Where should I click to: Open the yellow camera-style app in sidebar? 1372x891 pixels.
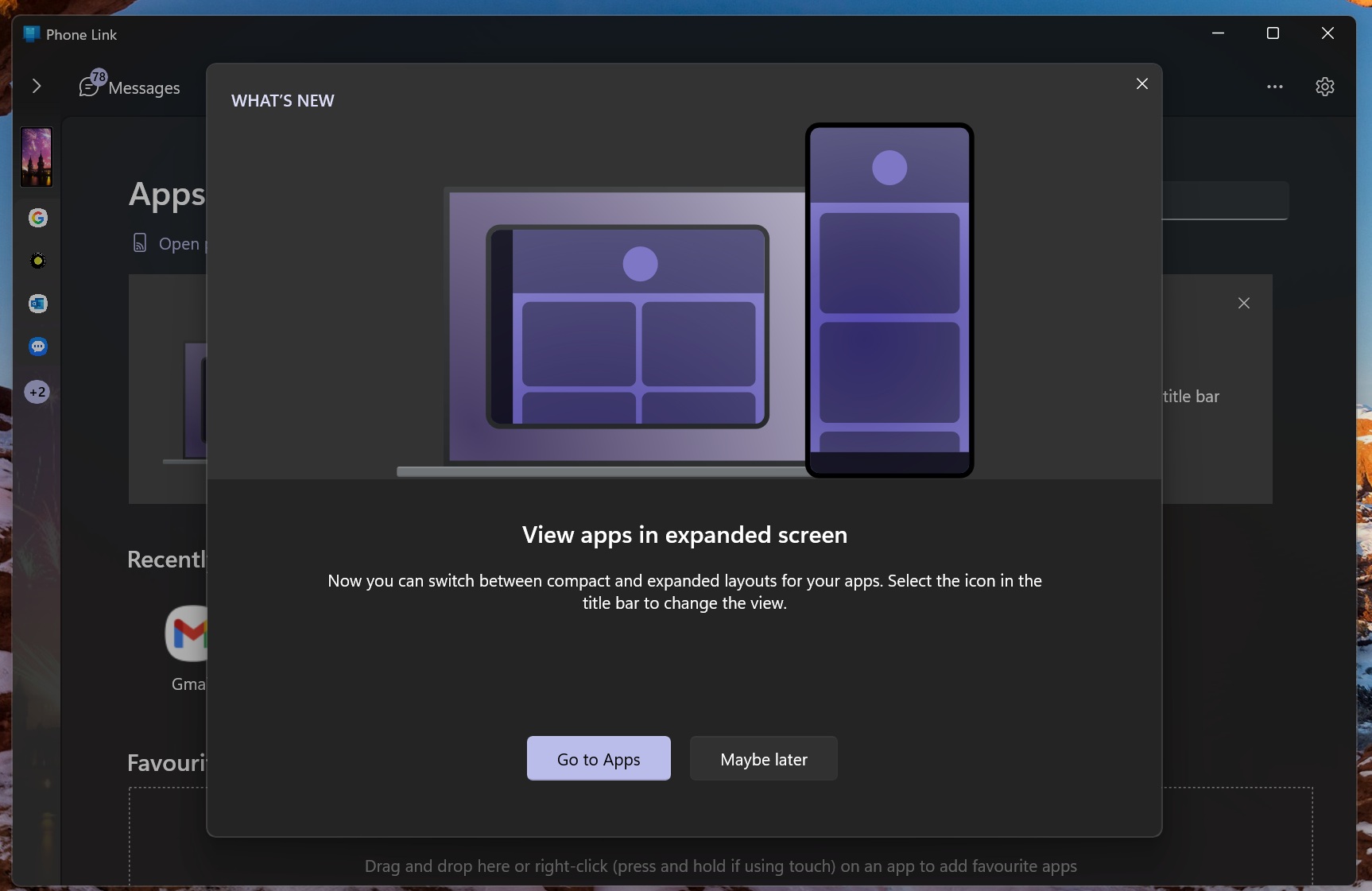pos(37,260)
